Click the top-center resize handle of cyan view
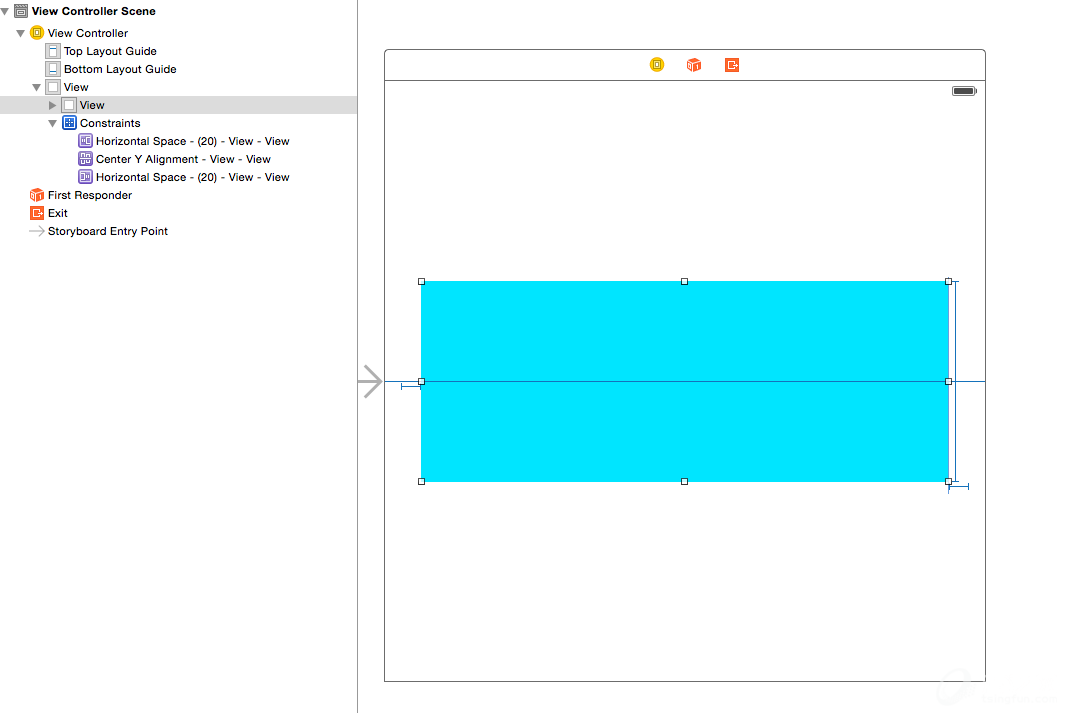 (x=684, y=282)
